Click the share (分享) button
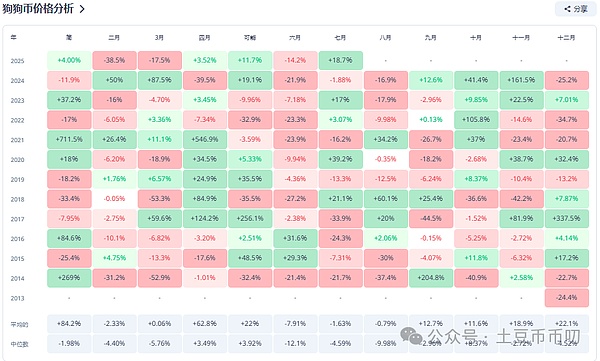Screen dimensions: 600x361 [575, 9]
